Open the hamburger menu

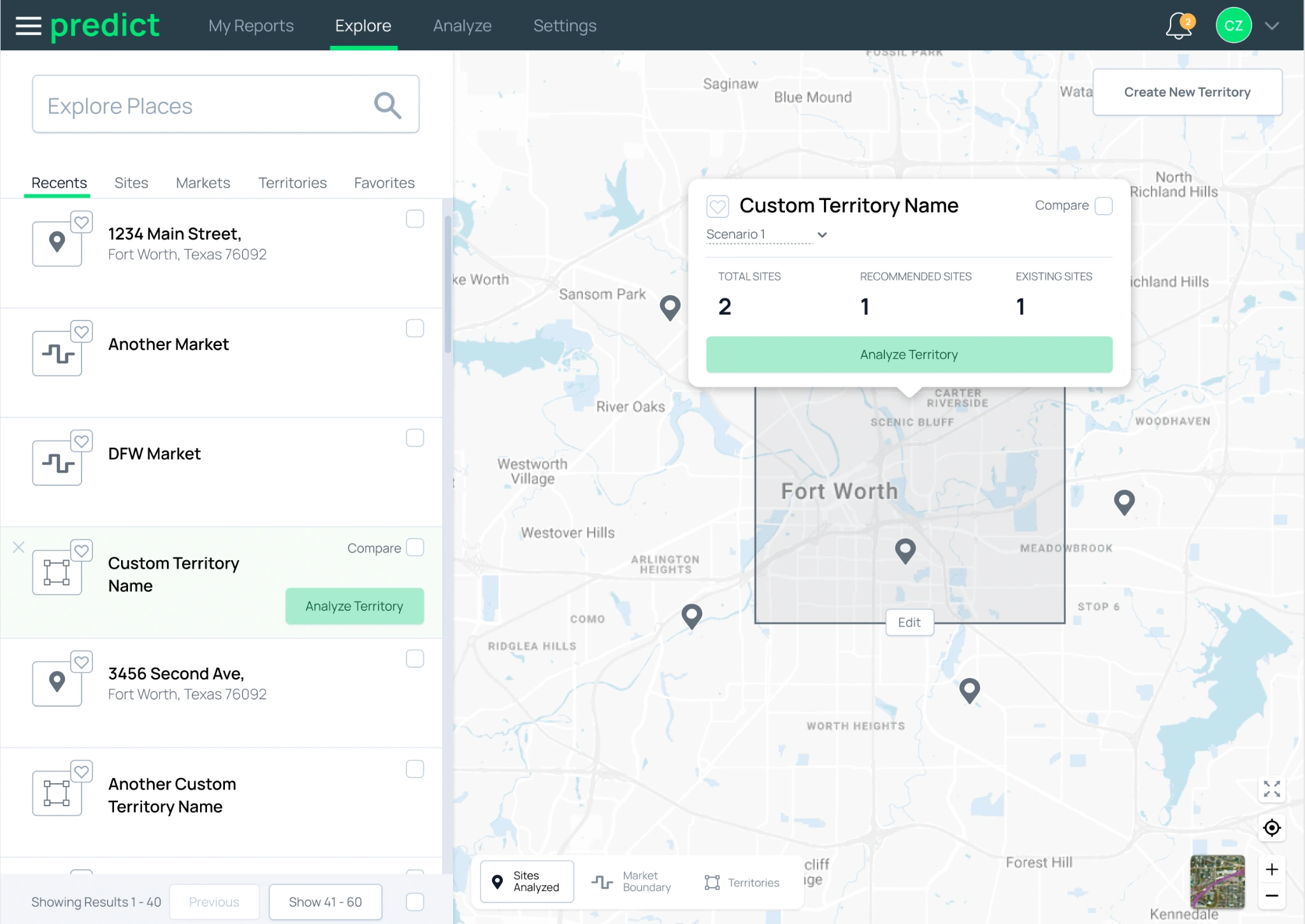click(28, 26)
